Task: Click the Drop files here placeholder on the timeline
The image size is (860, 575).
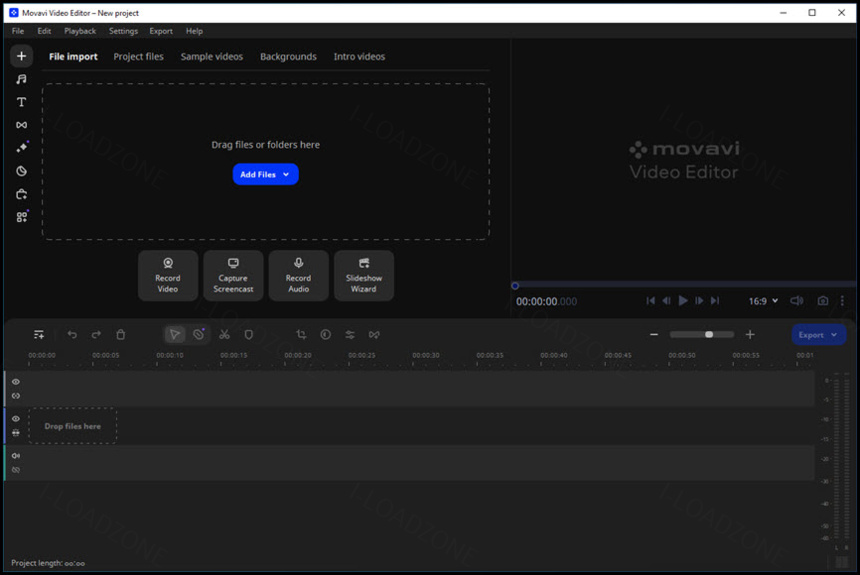Action: point(72,426)
